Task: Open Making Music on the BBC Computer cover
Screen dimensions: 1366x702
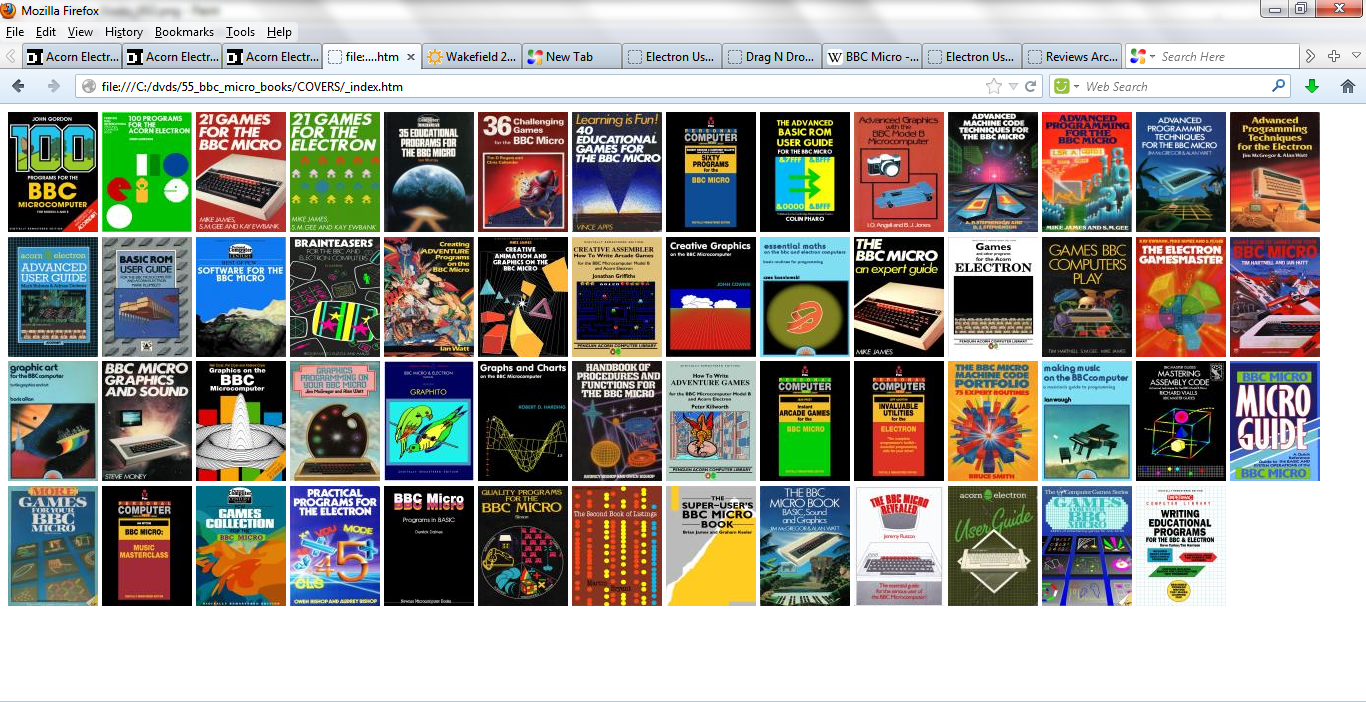Action: pos(1087,421)
